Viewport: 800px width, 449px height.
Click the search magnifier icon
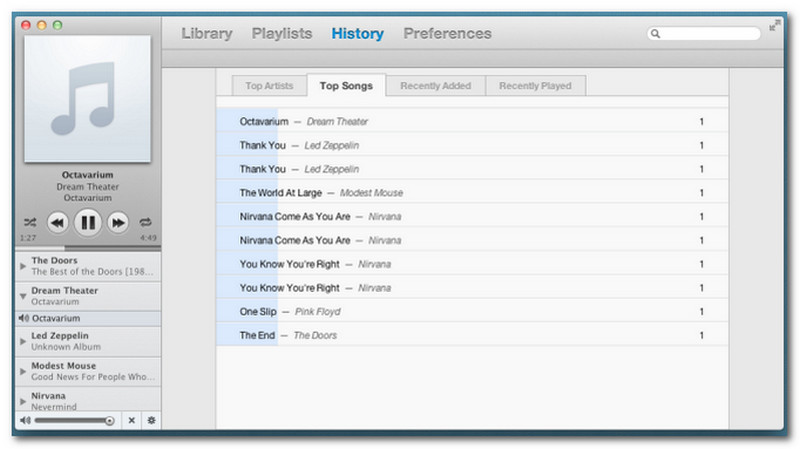pos(656,34)
